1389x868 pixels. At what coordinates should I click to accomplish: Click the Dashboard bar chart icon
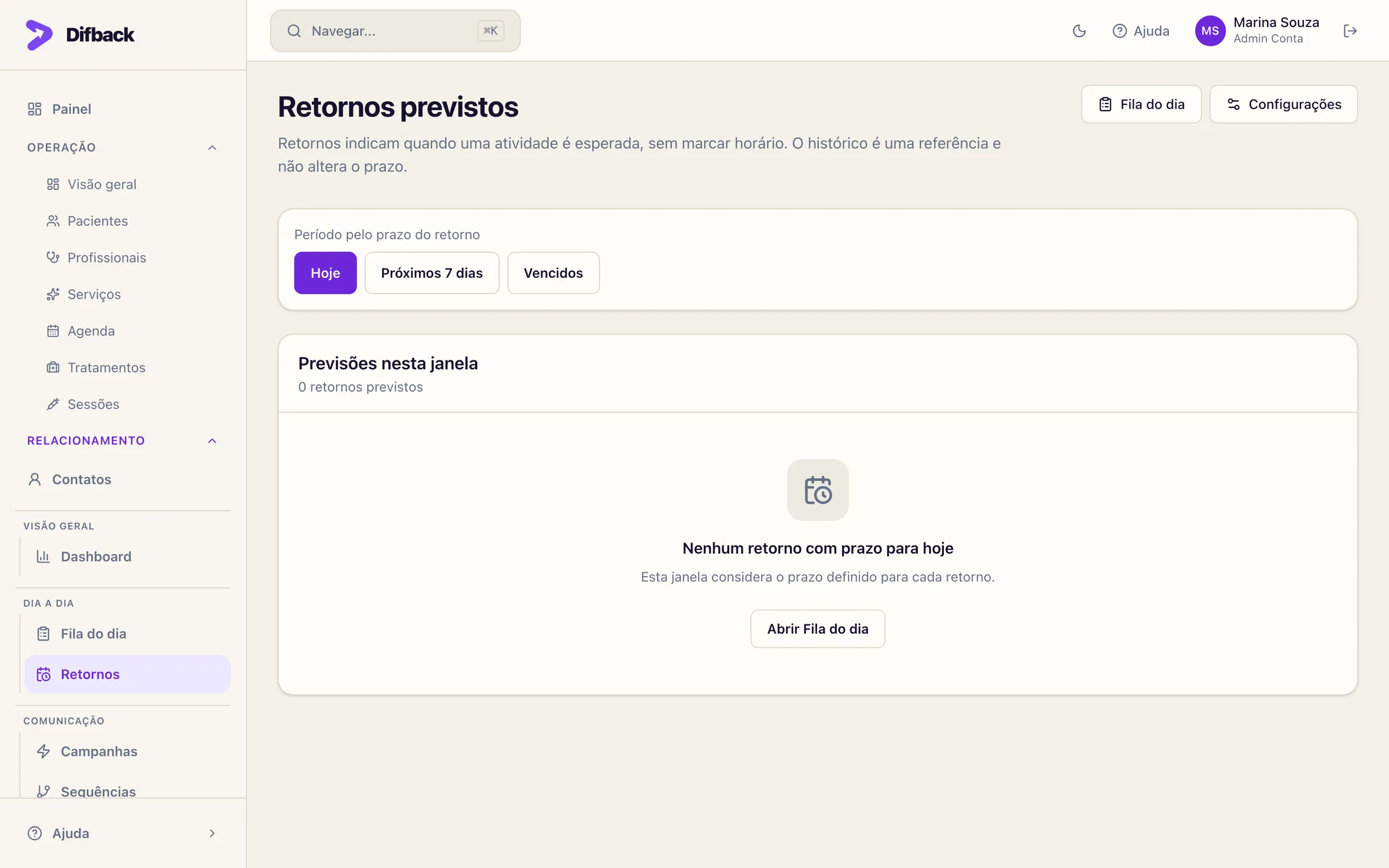[x=43, y=557]
